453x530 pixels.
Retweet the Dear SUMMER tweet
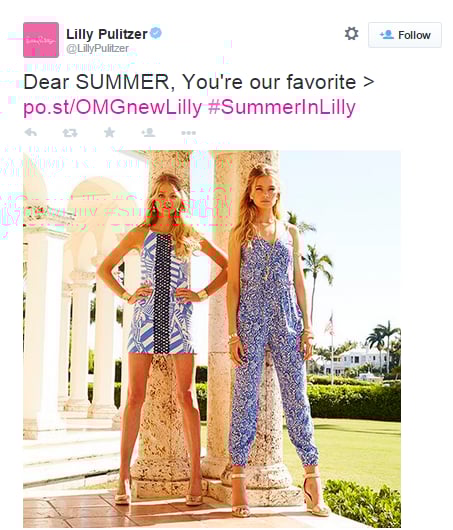click(x=70, y=133)
